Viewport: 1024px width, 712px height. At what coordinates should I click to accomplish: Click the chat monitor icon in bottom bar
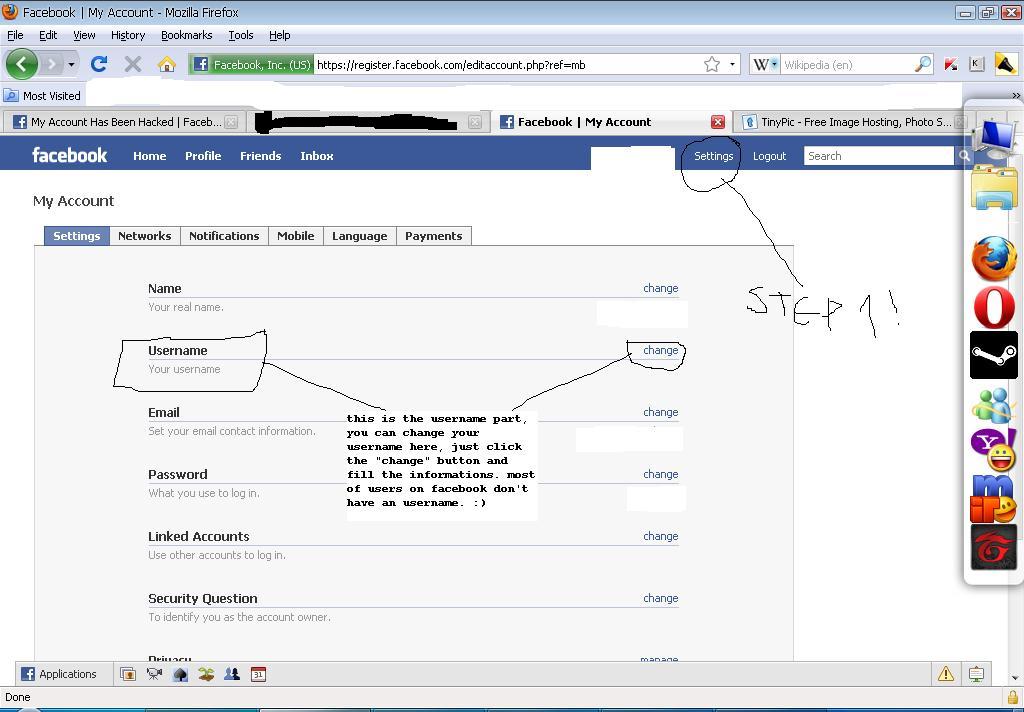[x=976, y=673]
